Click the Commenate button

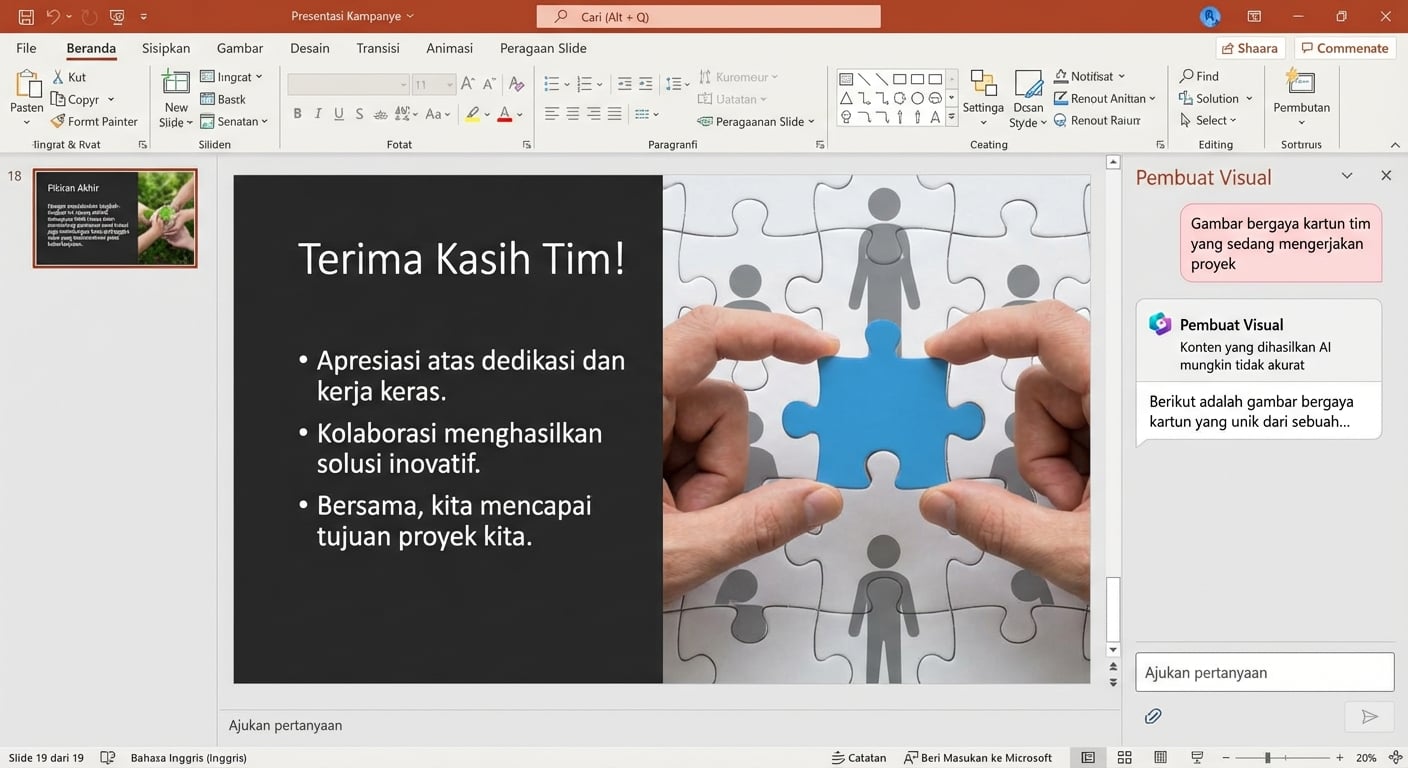[1344, 47]
